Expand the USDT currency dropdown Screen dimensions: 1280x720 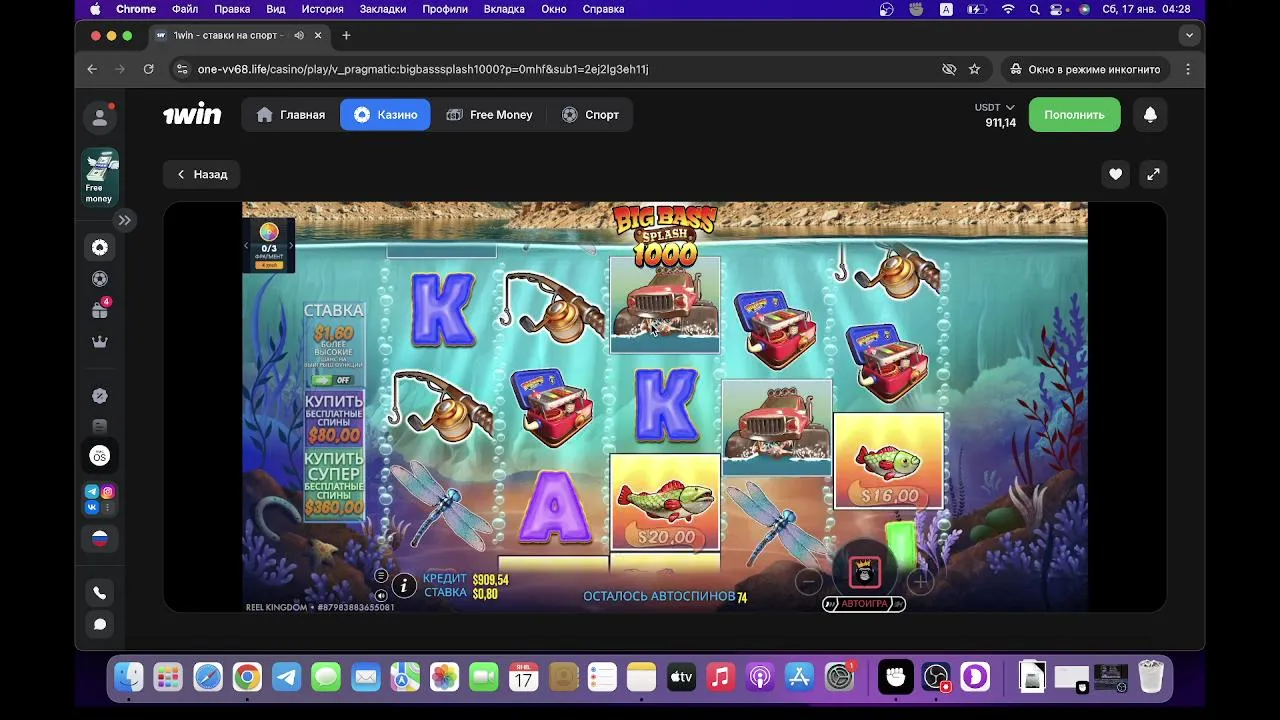[x=995, y=107]
